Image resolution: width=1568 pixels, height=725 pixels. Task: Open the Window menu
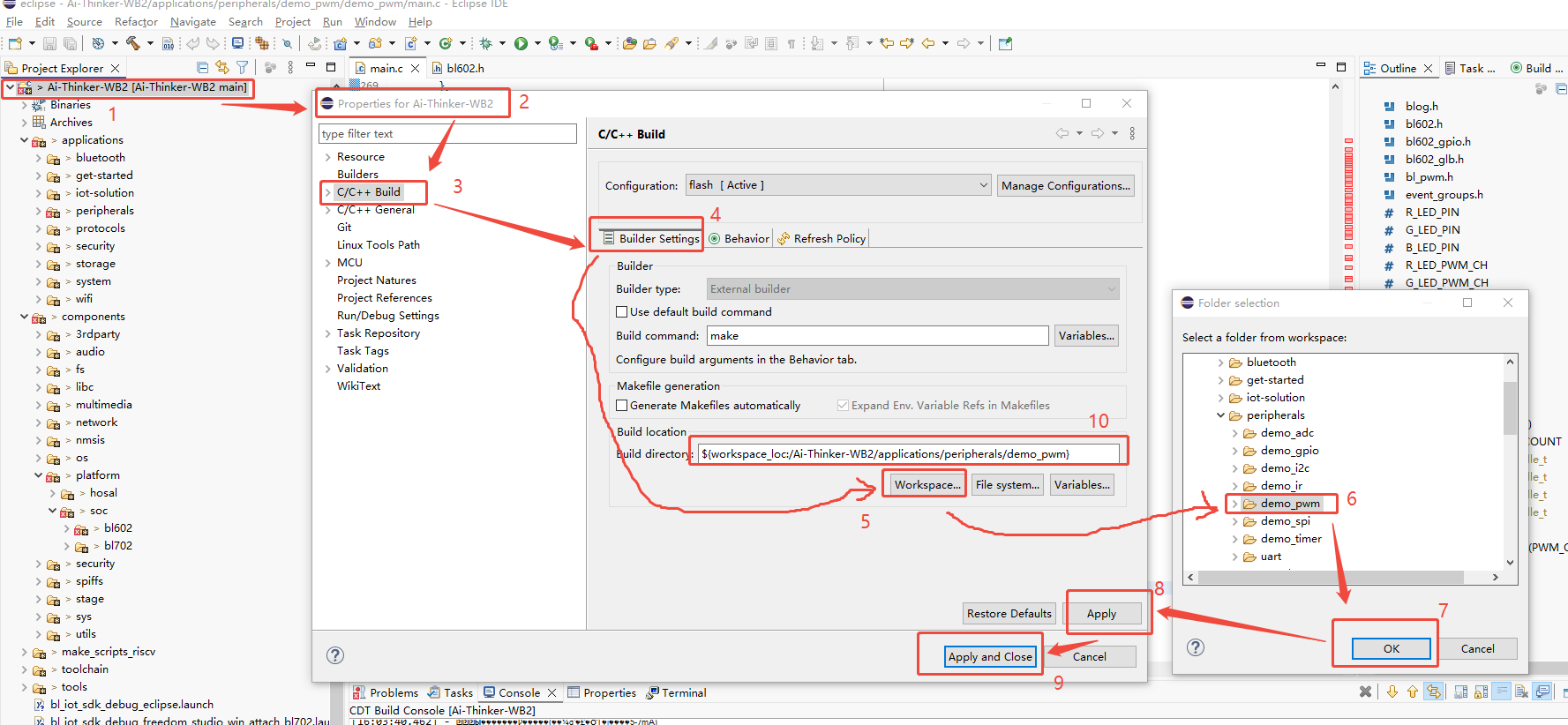375,21
